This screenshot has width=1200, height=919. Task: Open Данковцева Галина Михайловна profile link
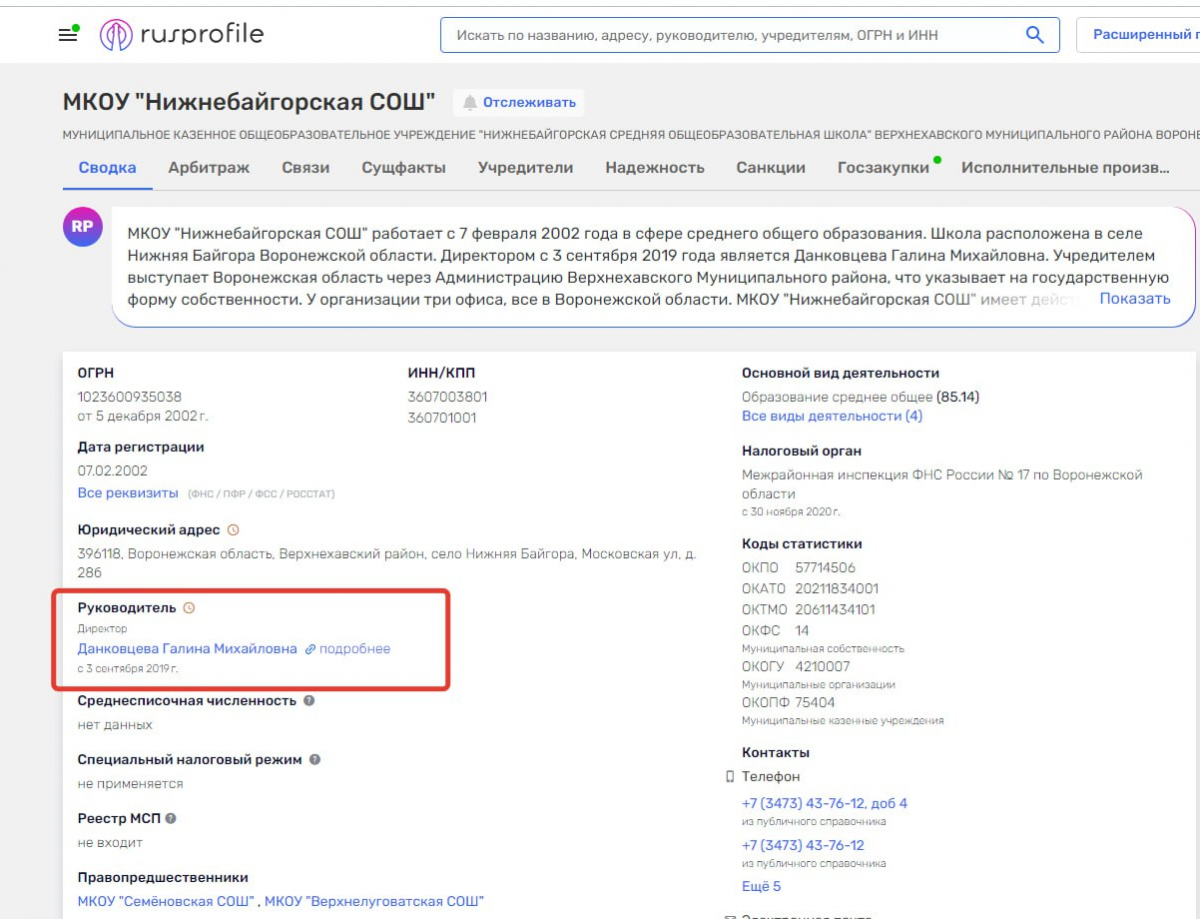(x=187, y=649)
